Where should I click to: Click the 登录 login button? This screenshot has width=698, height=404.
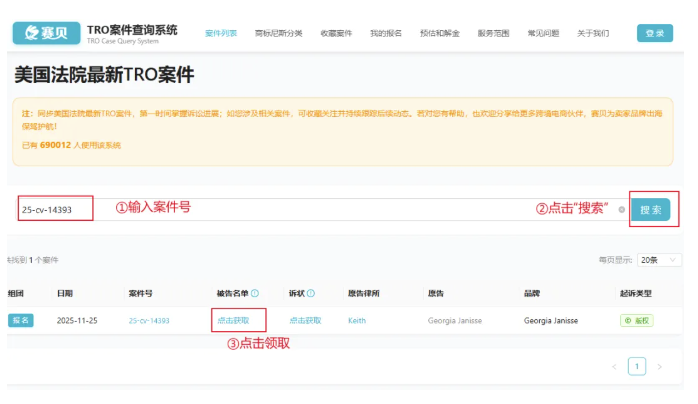(x=654, y=33)
